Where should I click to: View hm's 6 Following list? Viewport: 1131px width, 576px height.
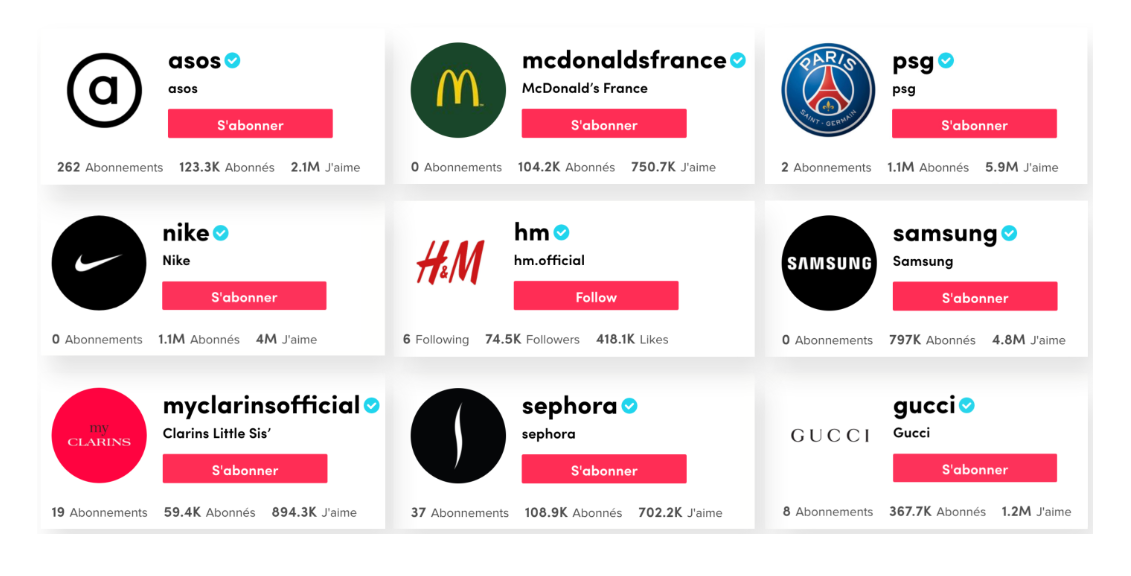pos(436,339)
